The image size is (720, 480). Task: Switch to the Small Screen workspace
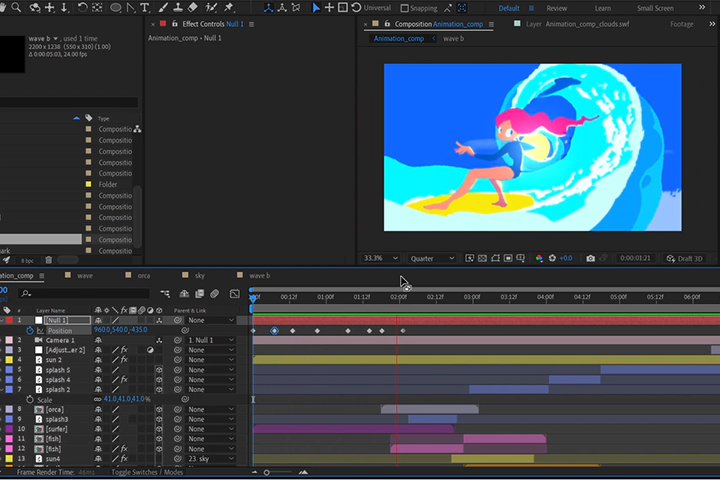pos(655,8)
